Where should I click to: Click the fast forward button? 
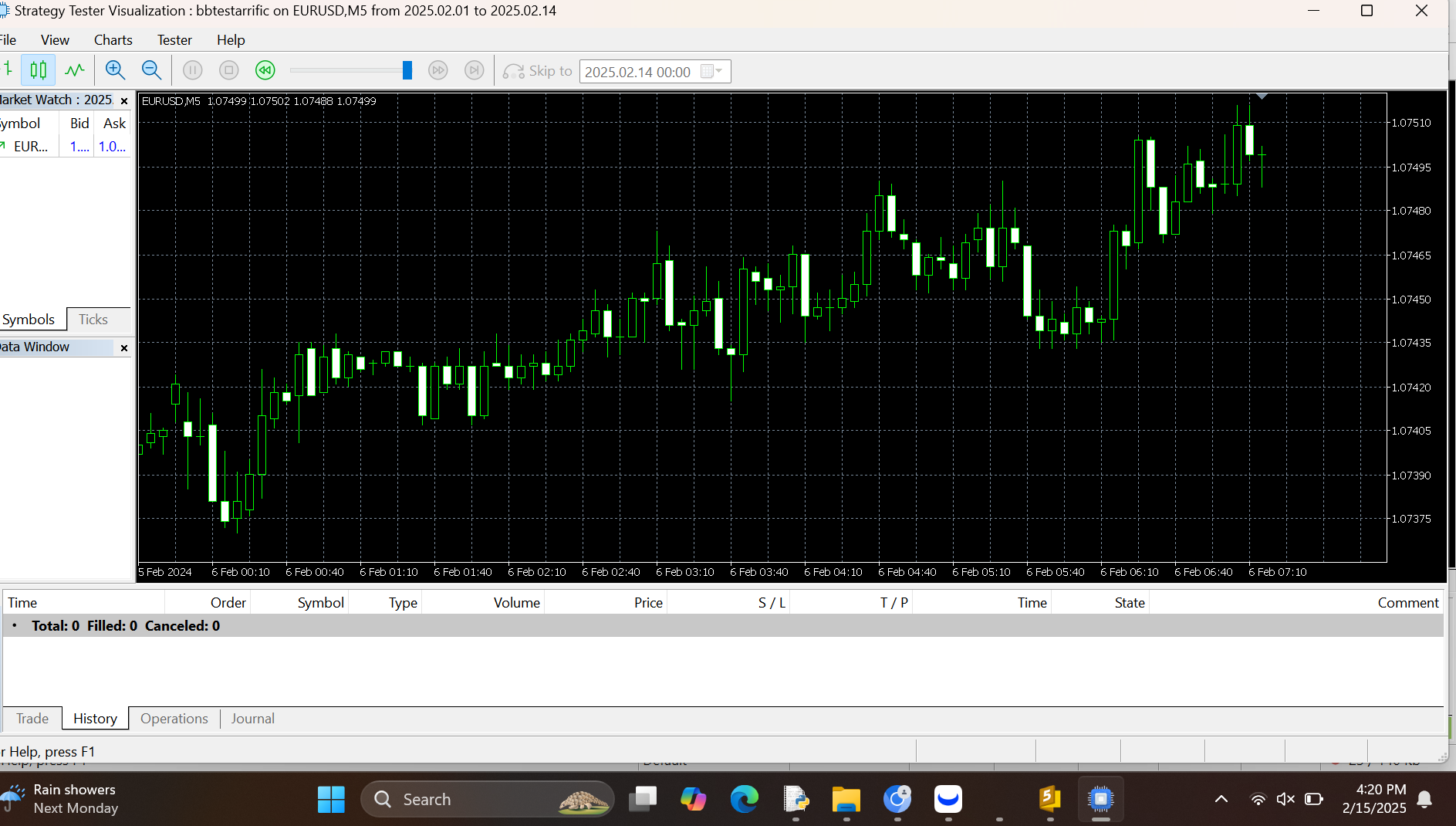[438, 70]
